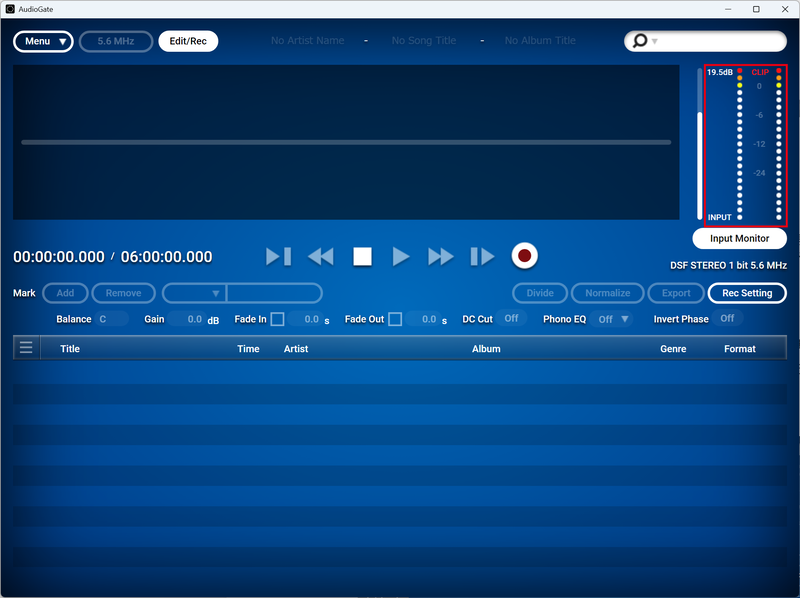Sort the list by Album column
This screenshot has height=598, width=800.
(x=486, y=348)
